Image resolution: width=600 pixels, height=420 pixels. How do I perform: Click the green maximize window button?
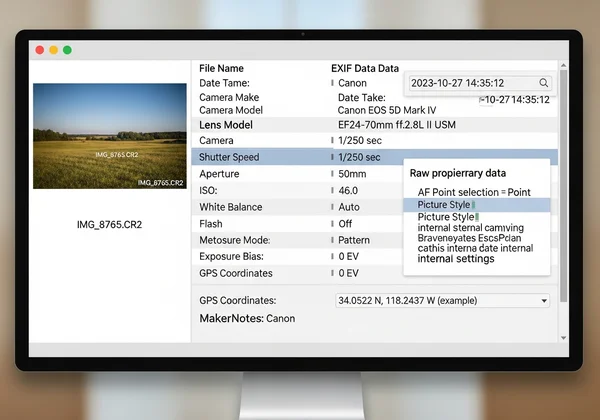pyautogui.click(x=68, y=49)
